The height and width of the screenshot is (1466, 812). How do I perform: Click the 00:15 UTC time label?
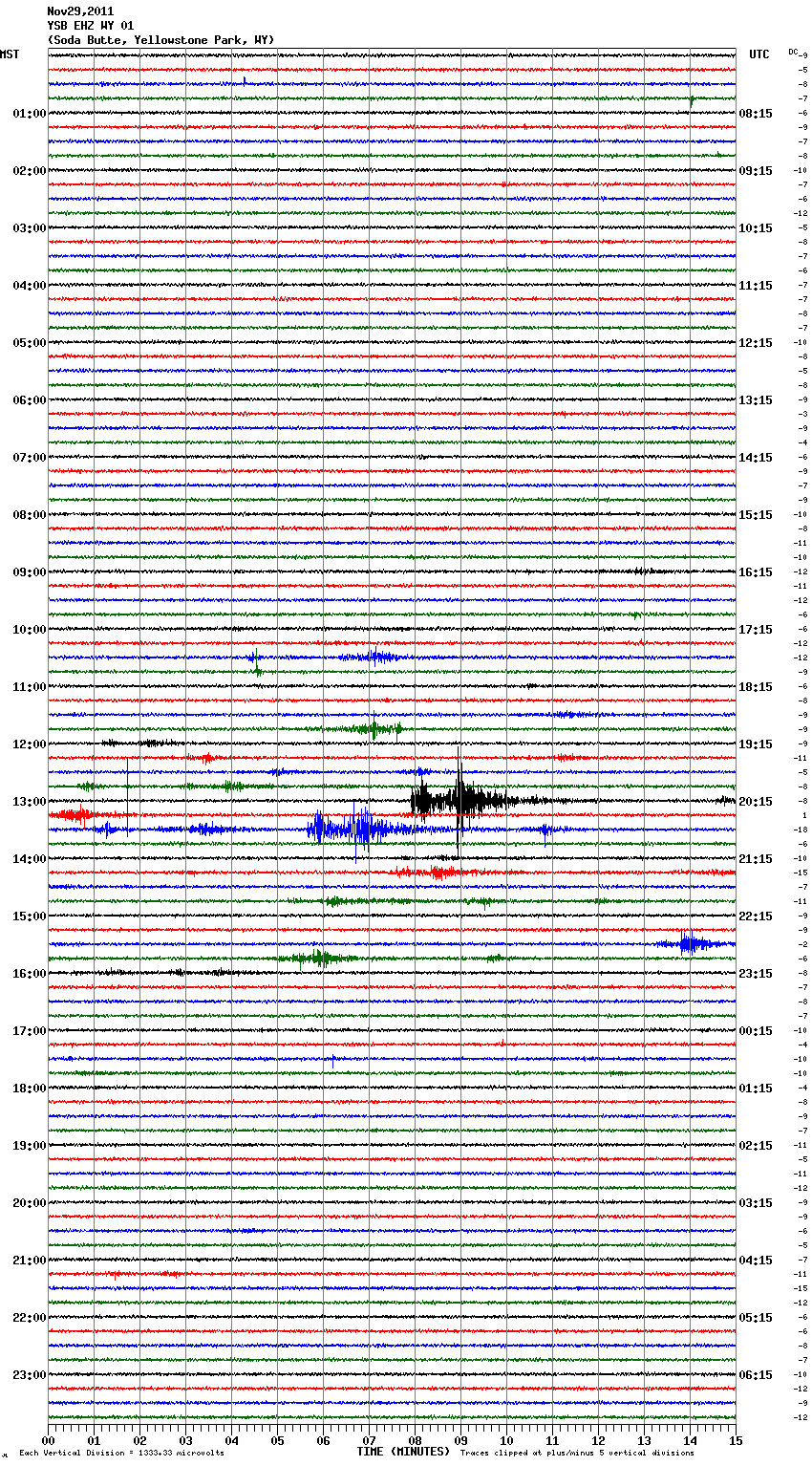[x=756, y=1031]
